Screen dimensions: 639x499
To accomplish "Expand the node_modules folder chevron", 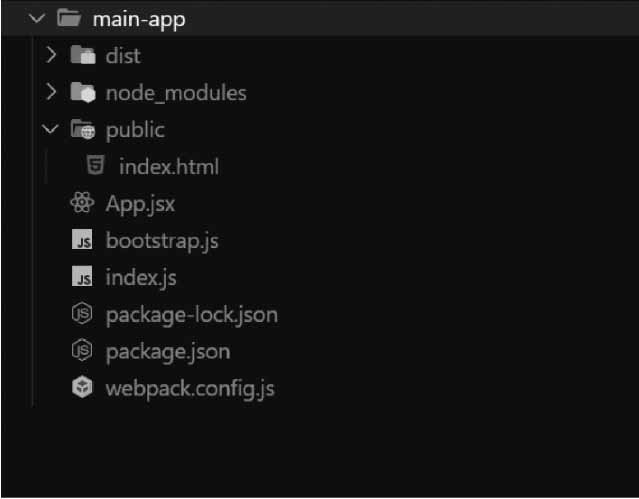I will tap(51, 93).
